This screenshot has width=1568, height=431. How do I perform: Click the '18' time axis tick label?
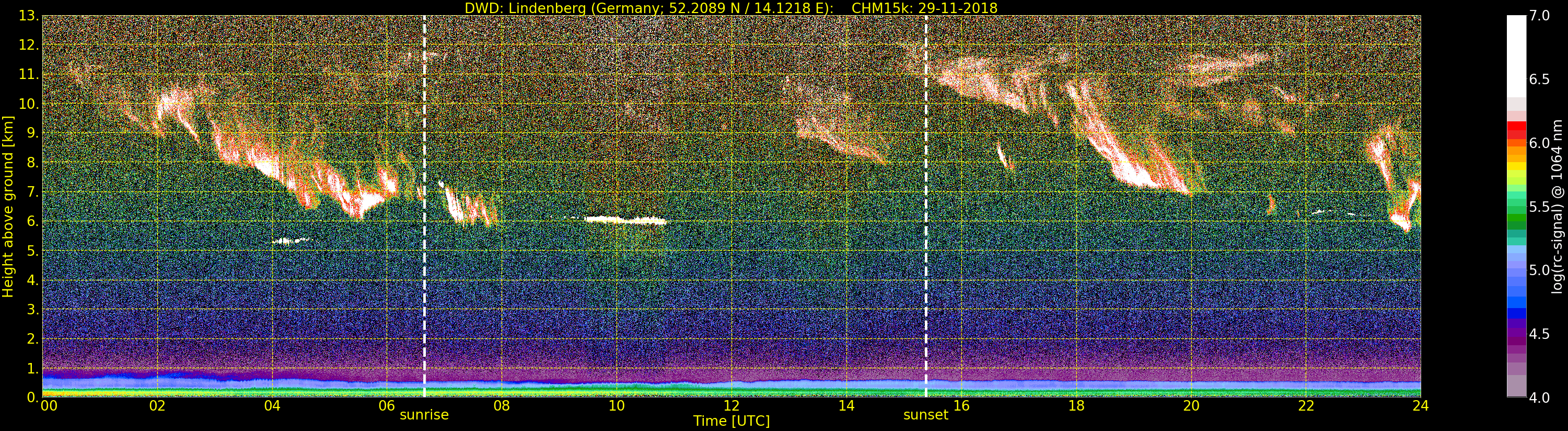[1076, 406]
